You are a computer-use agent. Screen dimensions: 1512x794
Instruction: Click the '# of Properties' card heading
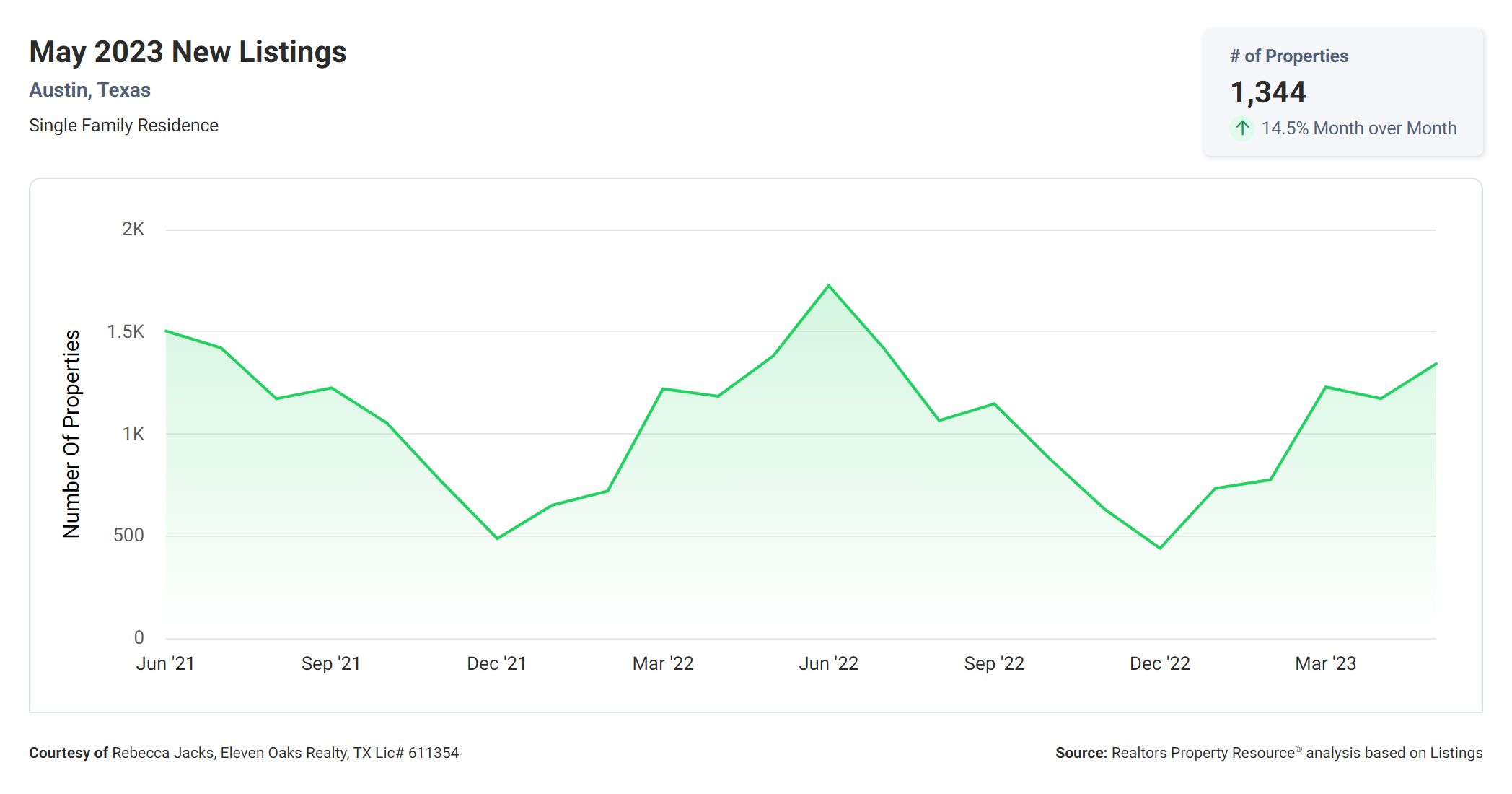(x=1288, y=56)
